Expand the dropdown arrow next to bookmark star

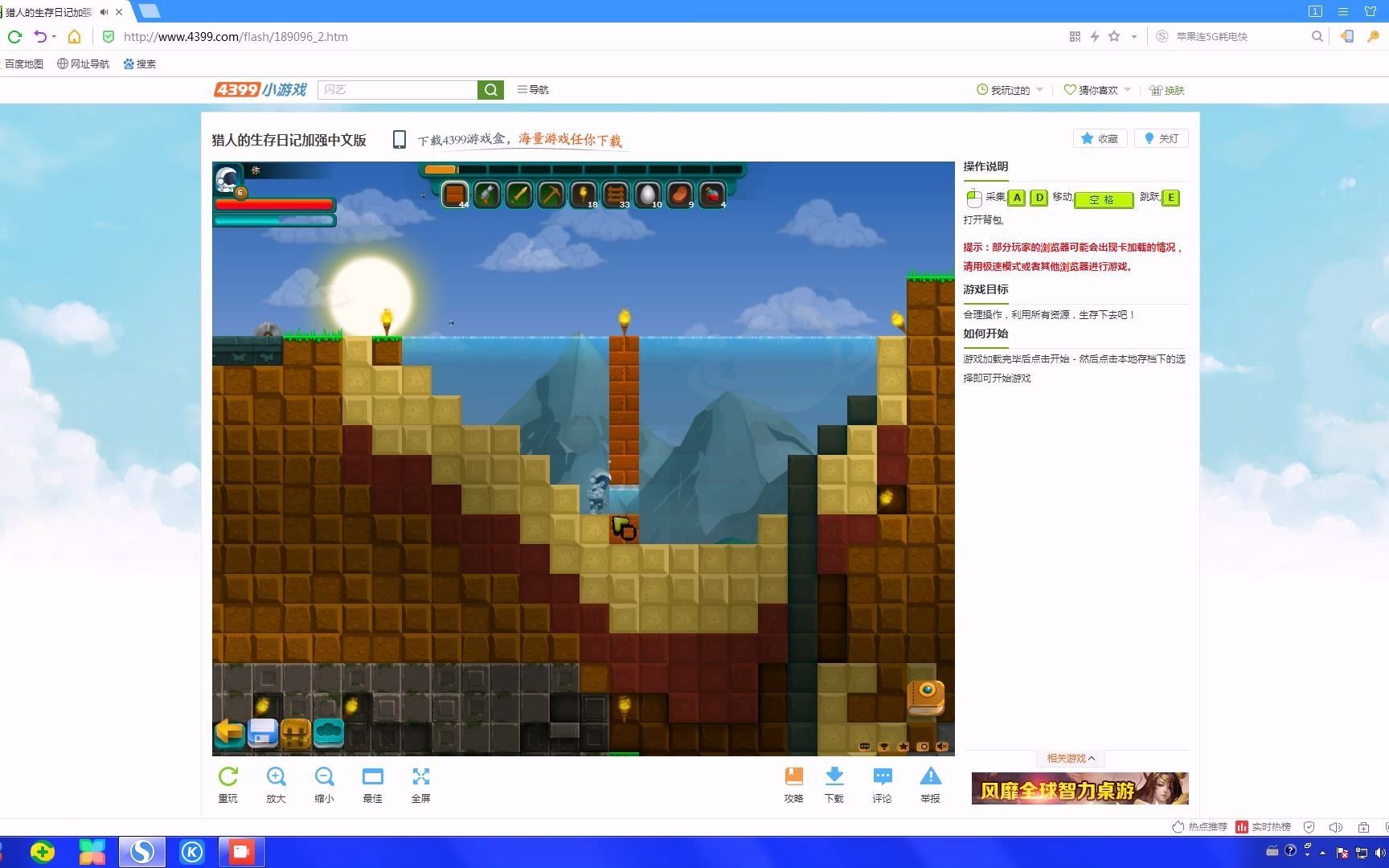click(1134, 37)
